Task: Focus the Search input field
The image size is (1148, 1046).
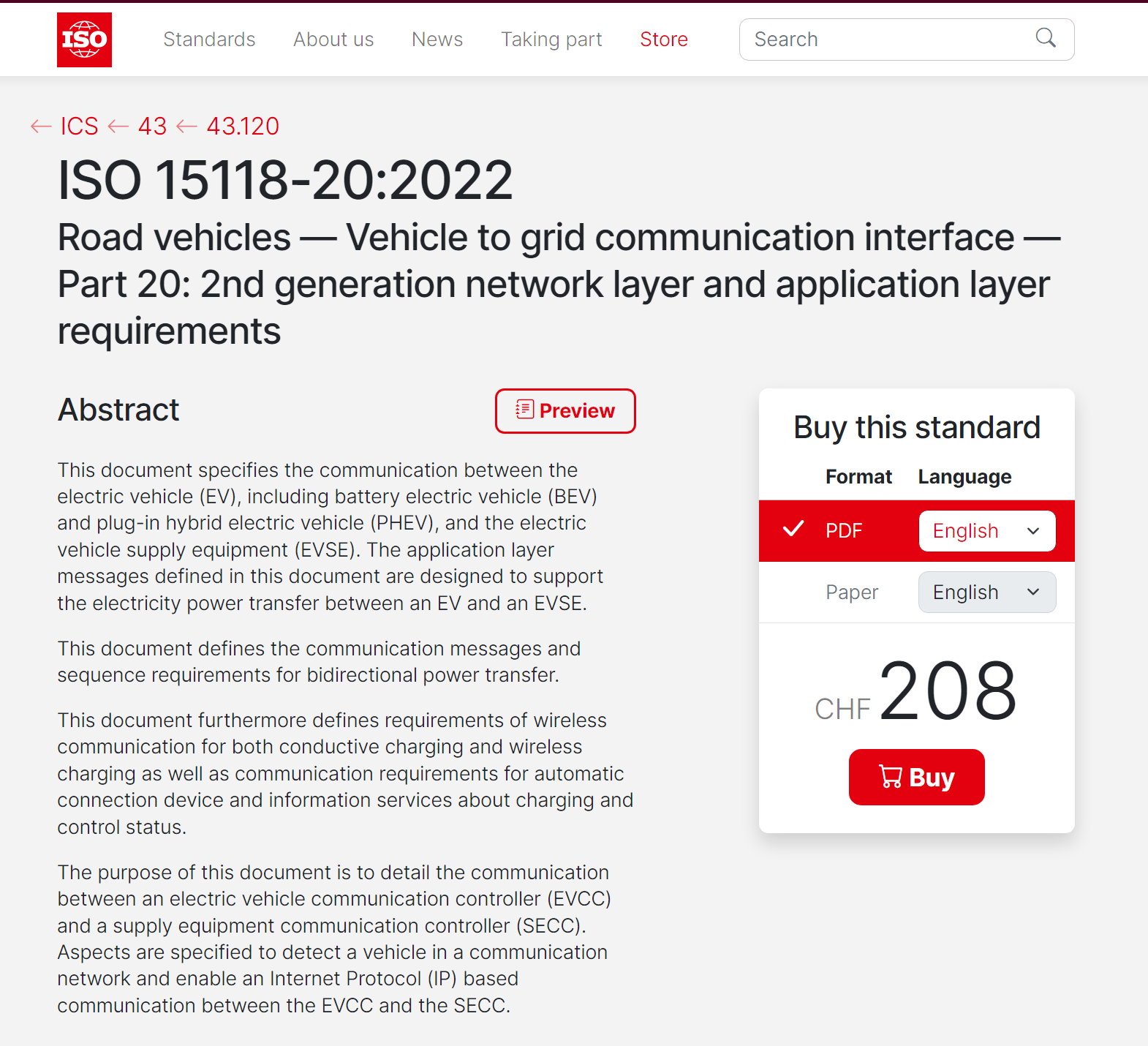Action: pos(907,39)
